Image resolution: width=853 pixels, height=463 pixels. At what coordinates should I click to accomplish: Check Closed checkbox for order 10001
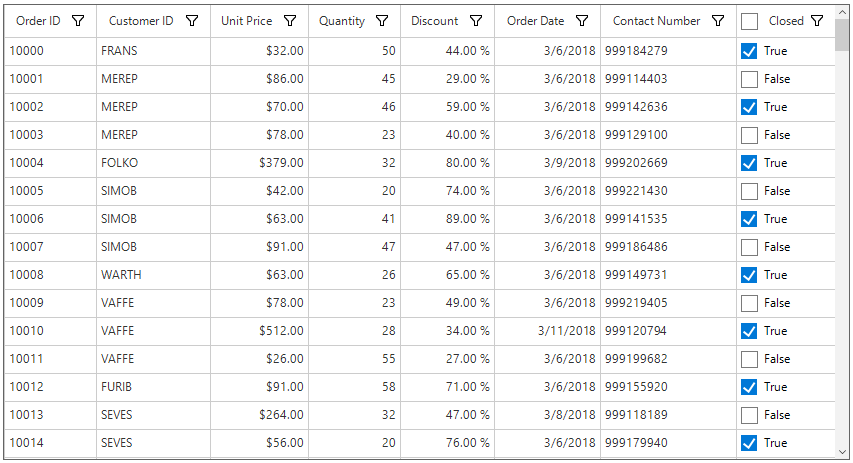749,79
